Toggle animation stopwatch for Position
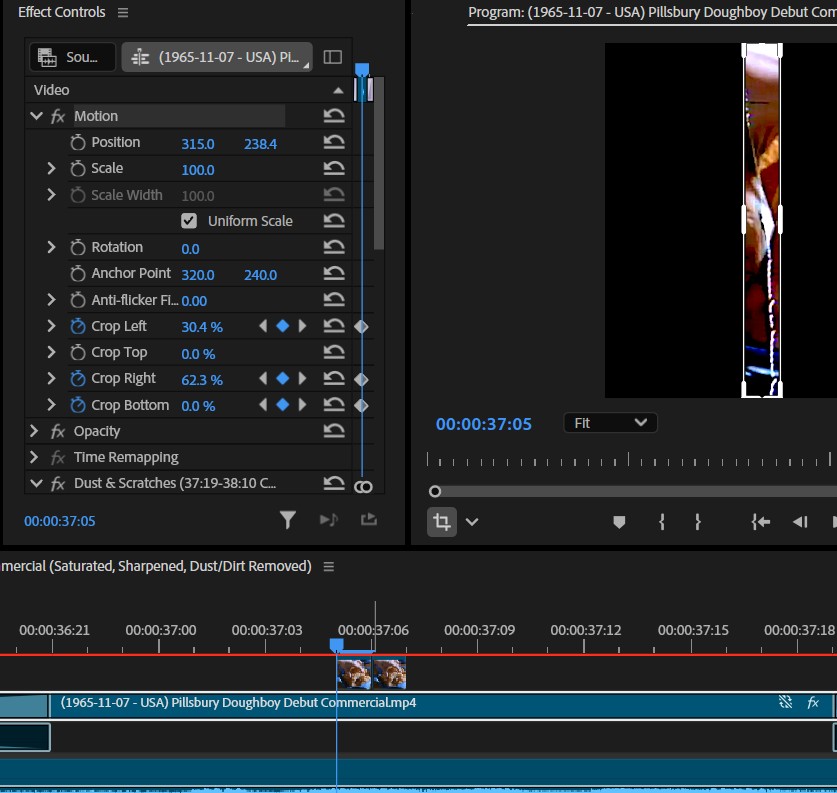Image resolution: width=837 pixels, height=793 pixels. (78, 142)
